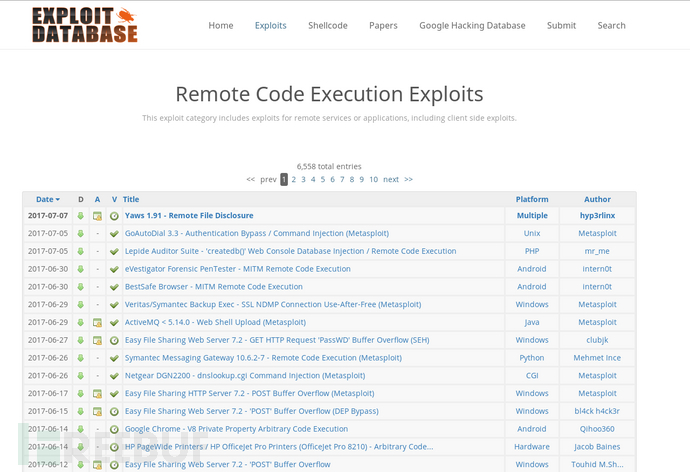Image resolution: width=690 pixels, height=472 pixels.
Task: Click unverified clock icon on Google Chrome V8 row
Action: 114,429
